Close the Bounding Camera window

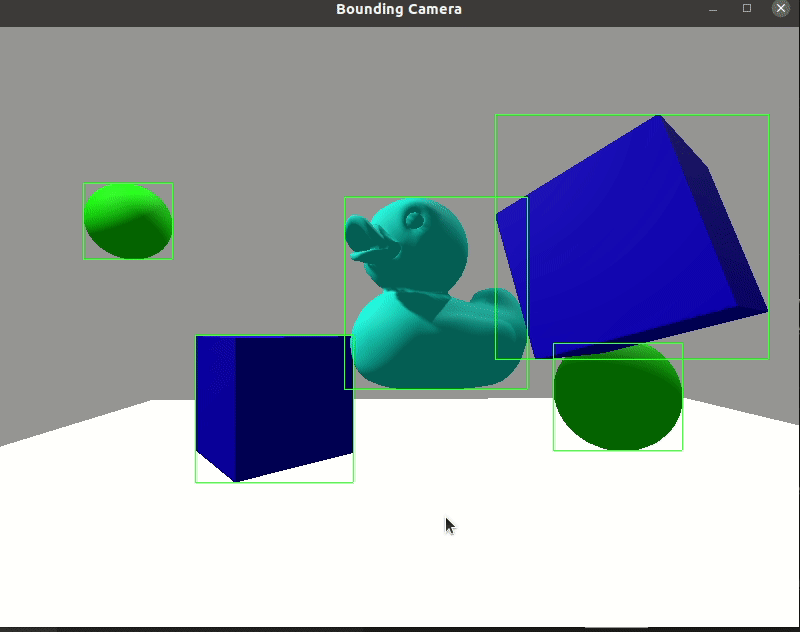click(x=781, y=9)
